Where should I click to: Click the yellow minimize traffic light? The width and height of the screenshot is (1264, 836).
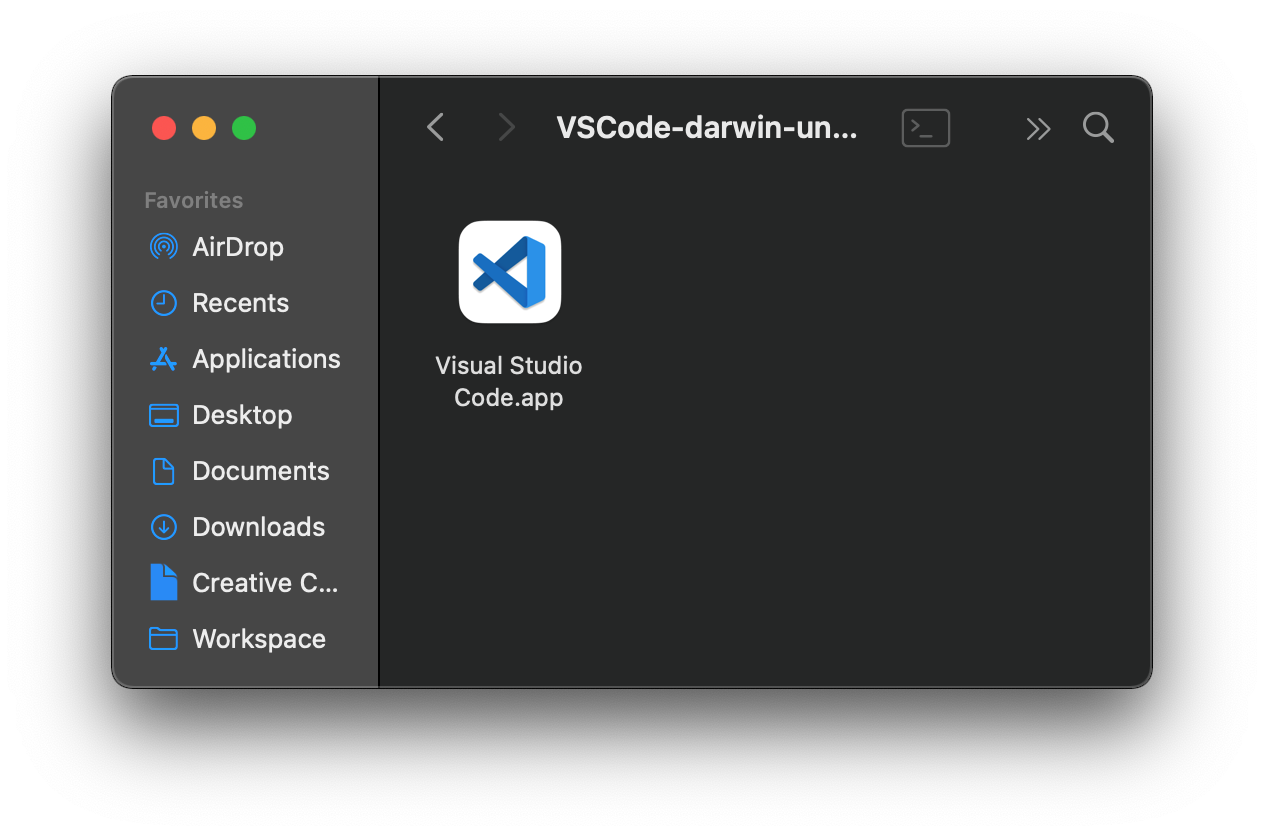click(x=203, y=128)
